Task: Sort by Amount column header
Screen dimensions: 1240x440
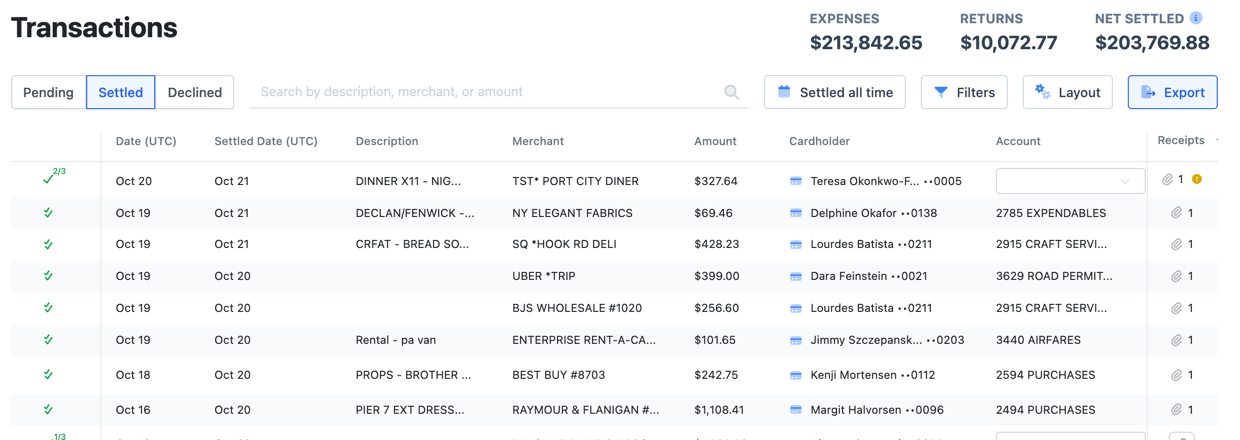Action: tap(715, 141)
